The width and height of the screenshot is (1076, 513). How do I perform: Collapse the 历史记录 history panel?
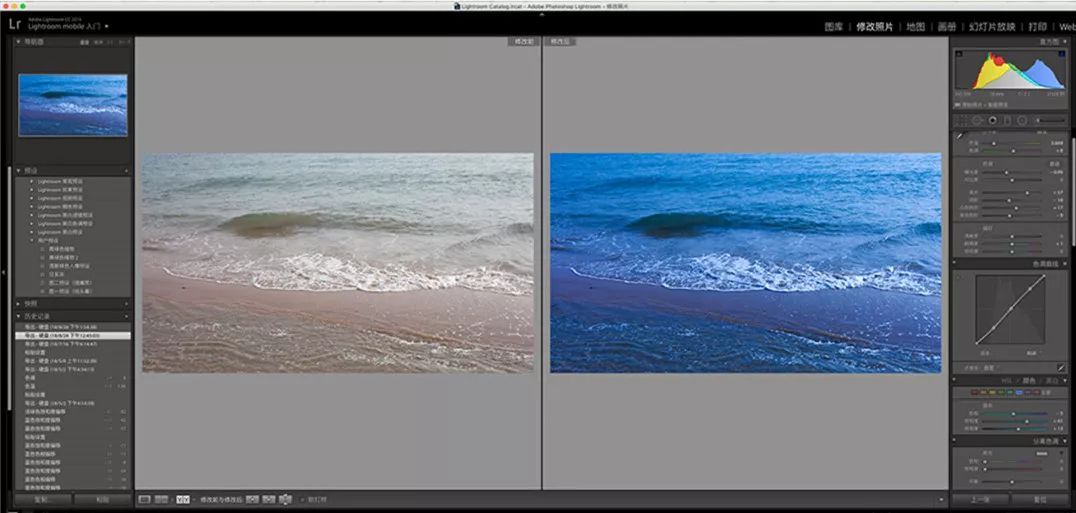click(18, 316)
